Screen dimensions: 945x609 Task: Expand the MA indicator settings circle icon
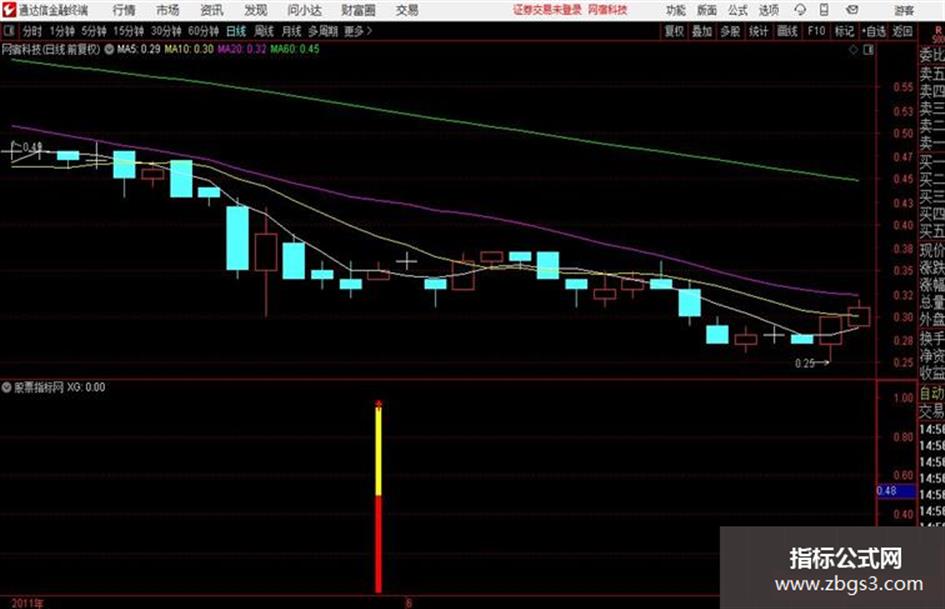pos(109,49)
